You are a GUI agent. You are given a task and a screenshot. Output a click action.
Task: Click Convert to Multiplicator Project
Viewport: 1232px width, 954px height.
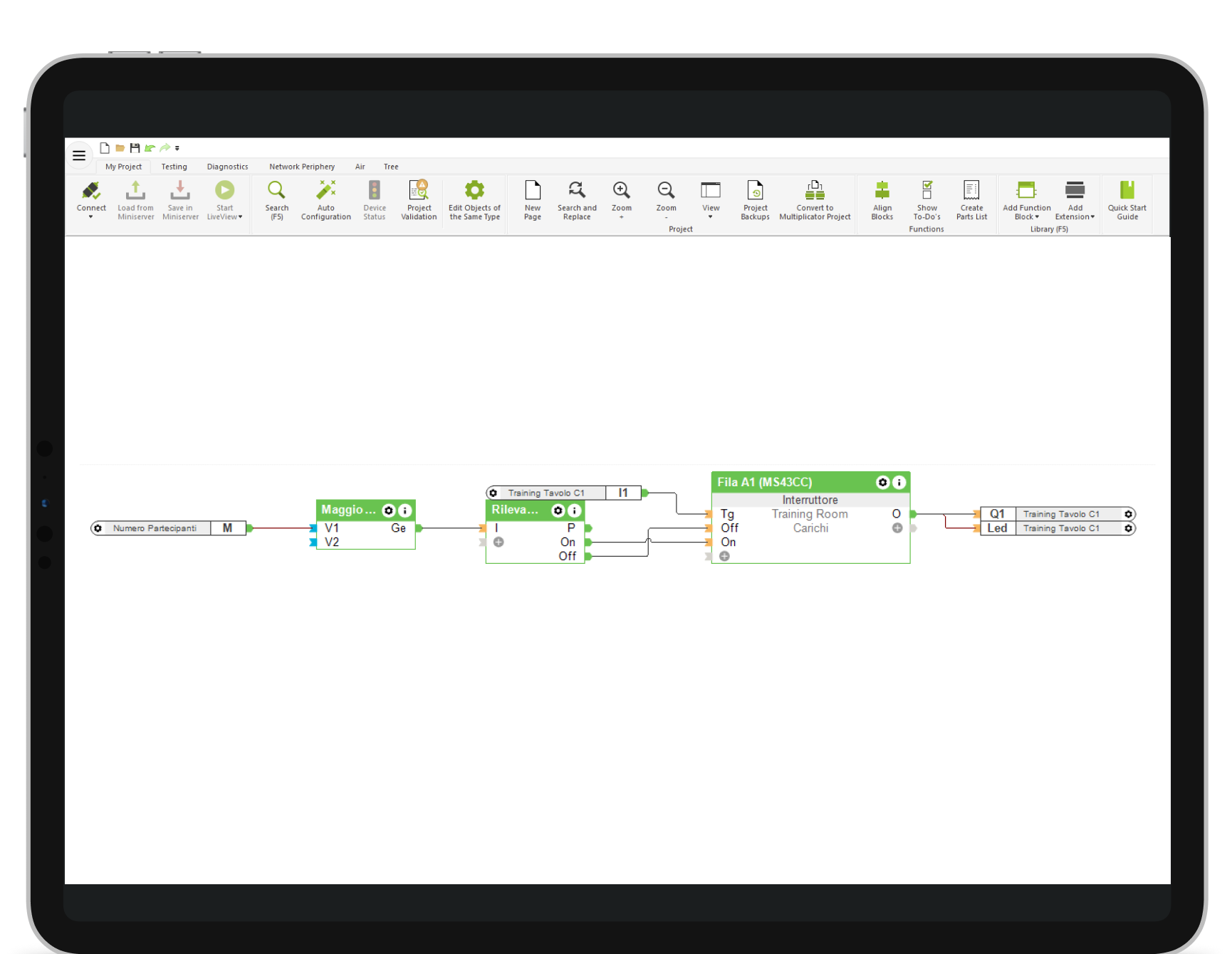pos(815,199)
